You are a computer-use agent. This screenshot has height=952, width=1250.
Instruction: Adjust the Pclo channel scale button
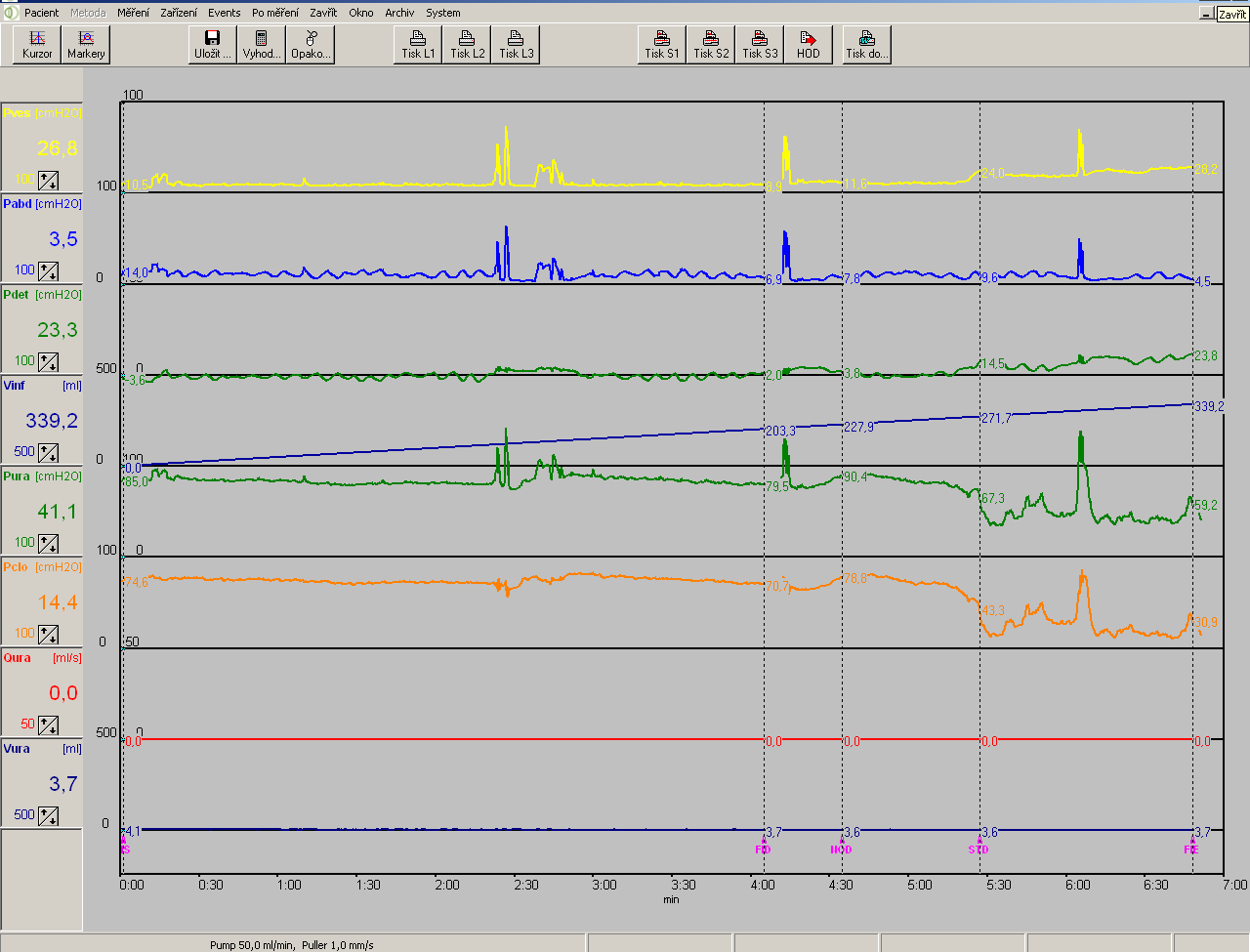pyautogui.click(x=48, y=634)
